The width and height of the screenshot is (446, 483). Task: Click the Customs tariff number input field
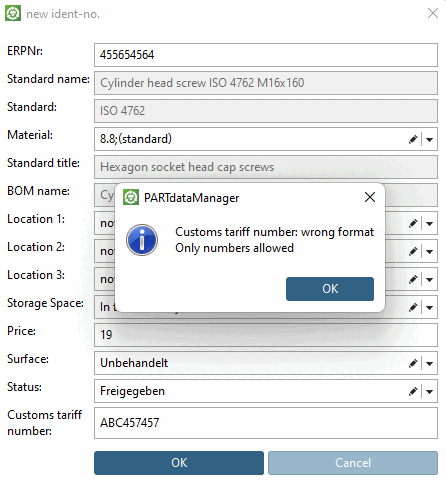[x=266, y=423]
